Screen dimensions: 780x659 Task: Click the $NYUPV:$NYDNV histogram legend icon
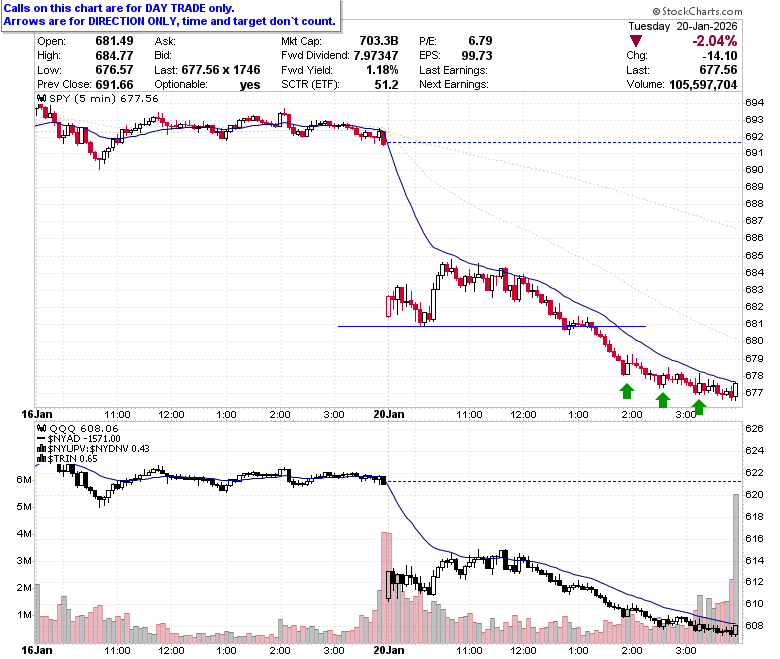[x=42, y=449]
